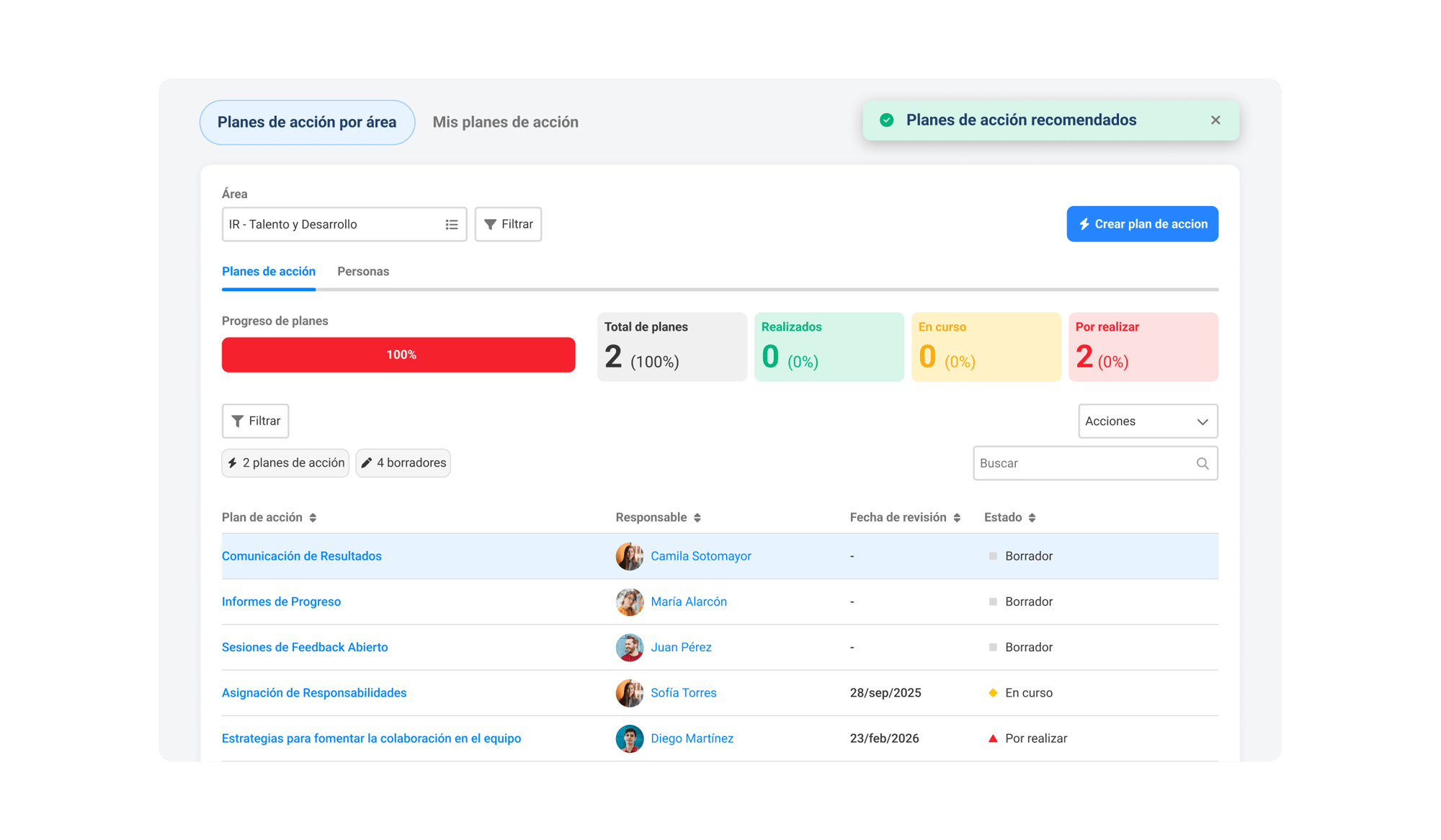Click the list icon in Área selector
Viewport: 1441px width, 840px height.
[452, 225]
